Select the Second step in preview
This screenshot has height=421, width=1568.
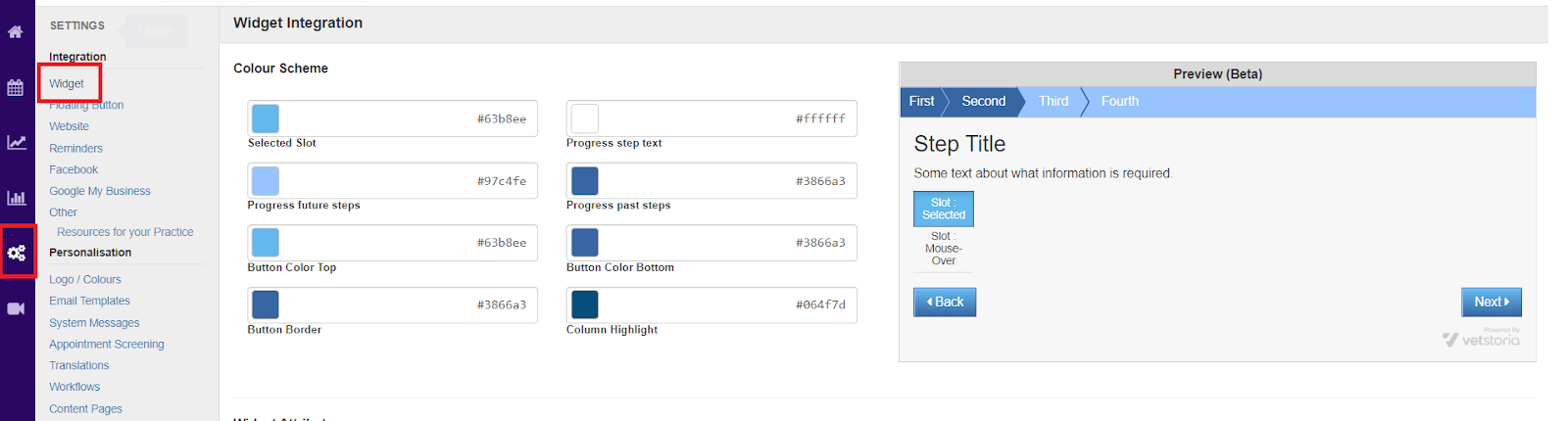(984, 101)
